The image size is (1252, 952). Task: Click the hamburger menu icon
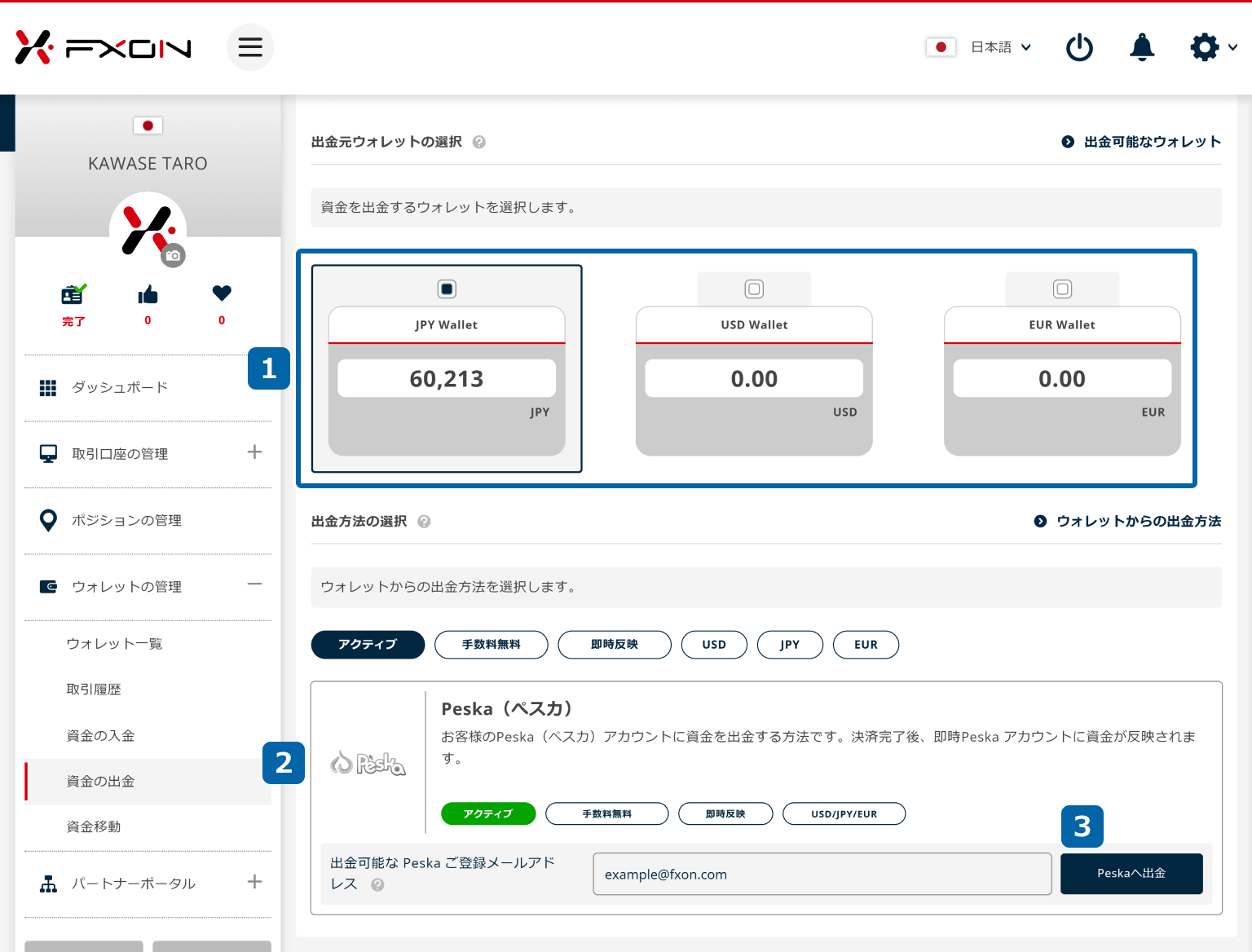(x=250, y=47)
